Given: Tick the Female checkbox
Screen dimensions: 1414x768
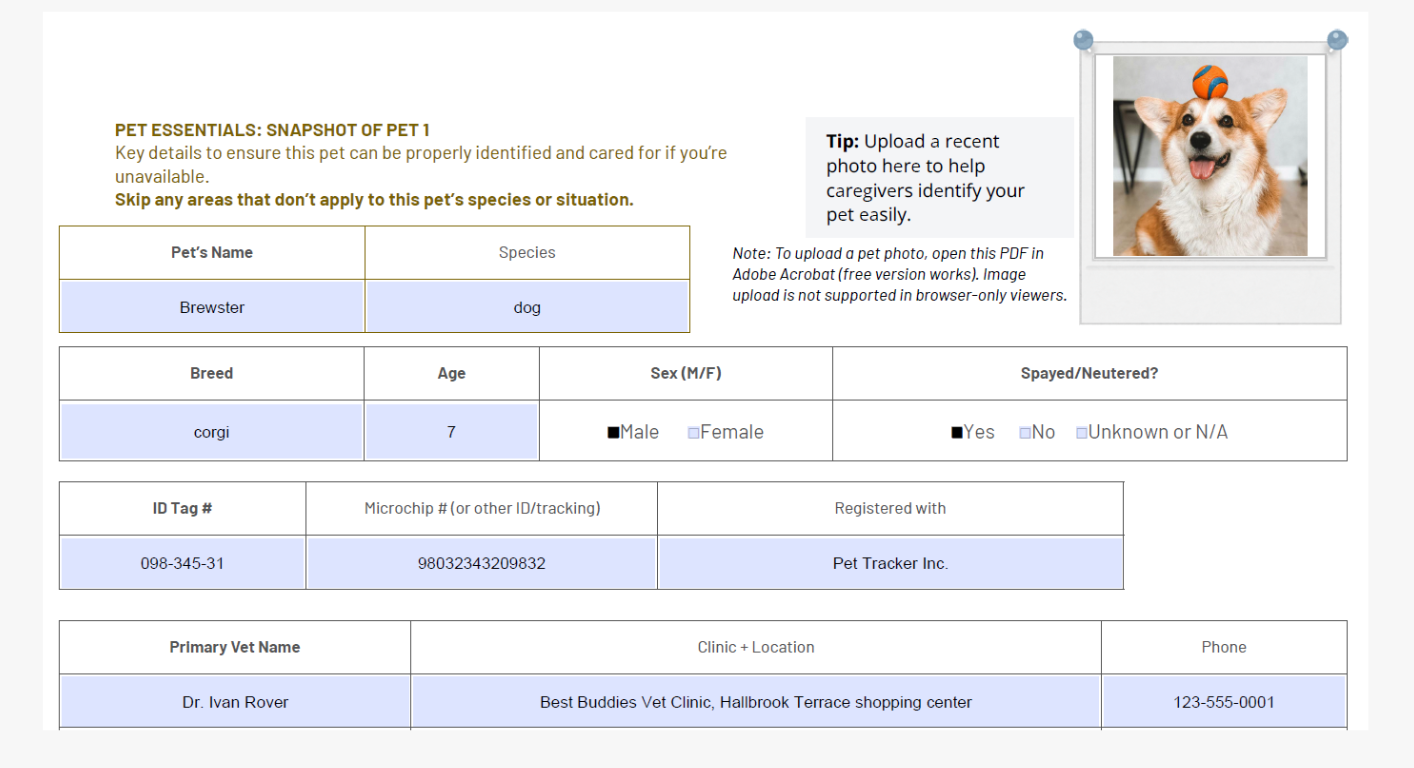Looking at the screenshot, I should [693, 433].
